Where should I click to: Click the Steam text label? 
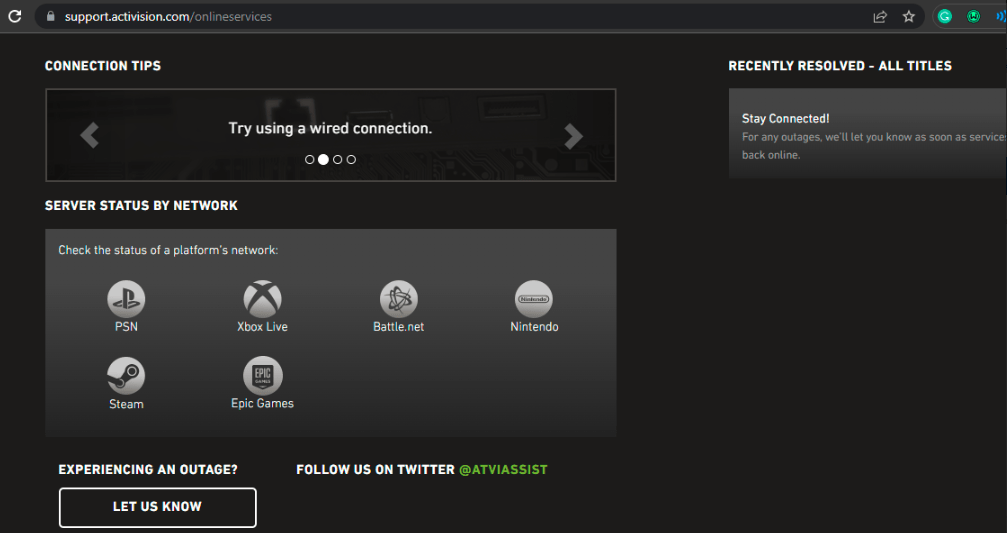(x=126, y=404)
